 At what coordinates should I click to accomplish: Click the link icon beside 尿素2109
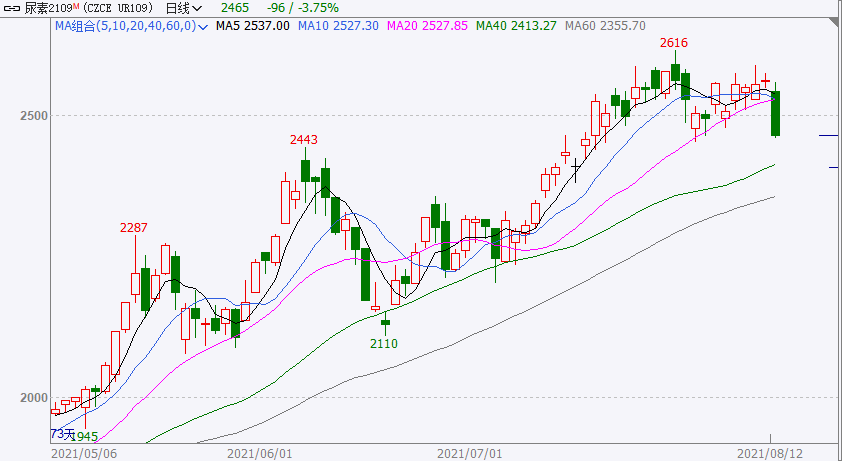(x=13, y=8)
